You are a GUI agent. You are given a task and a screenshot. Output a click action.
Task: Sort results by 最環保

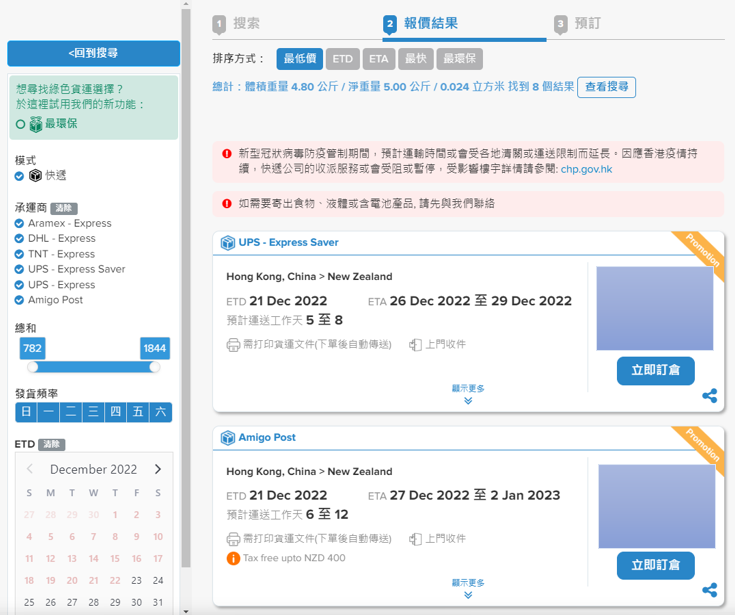click(459, 59)
